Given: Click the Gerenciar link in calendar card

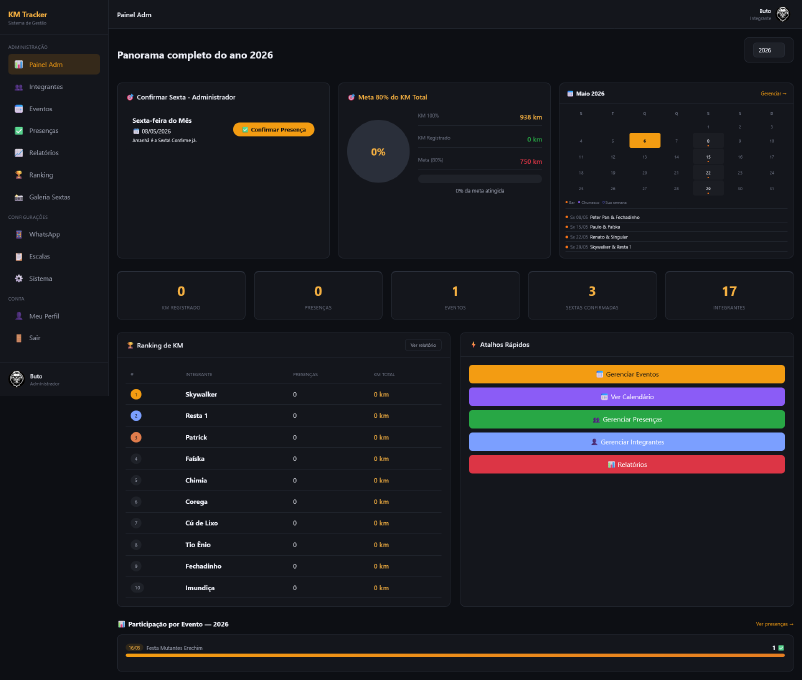Looking at the screenshot, I should pos(773,94).
